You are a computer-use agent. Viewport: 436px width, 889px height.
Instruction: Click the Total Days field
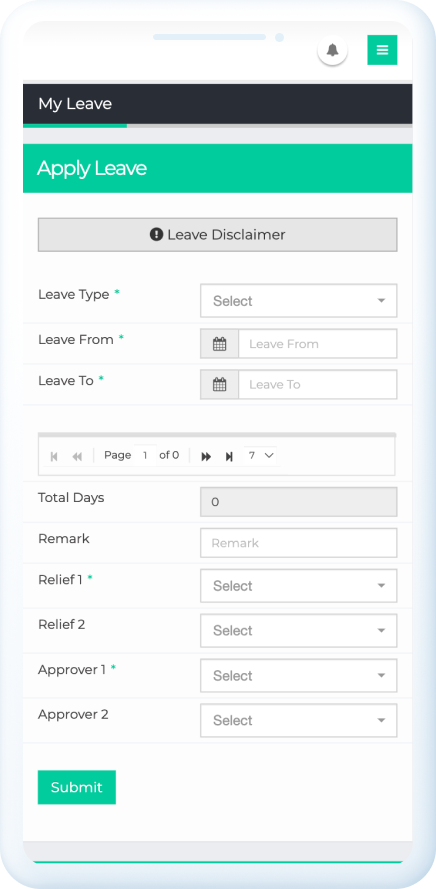(299, 502)
